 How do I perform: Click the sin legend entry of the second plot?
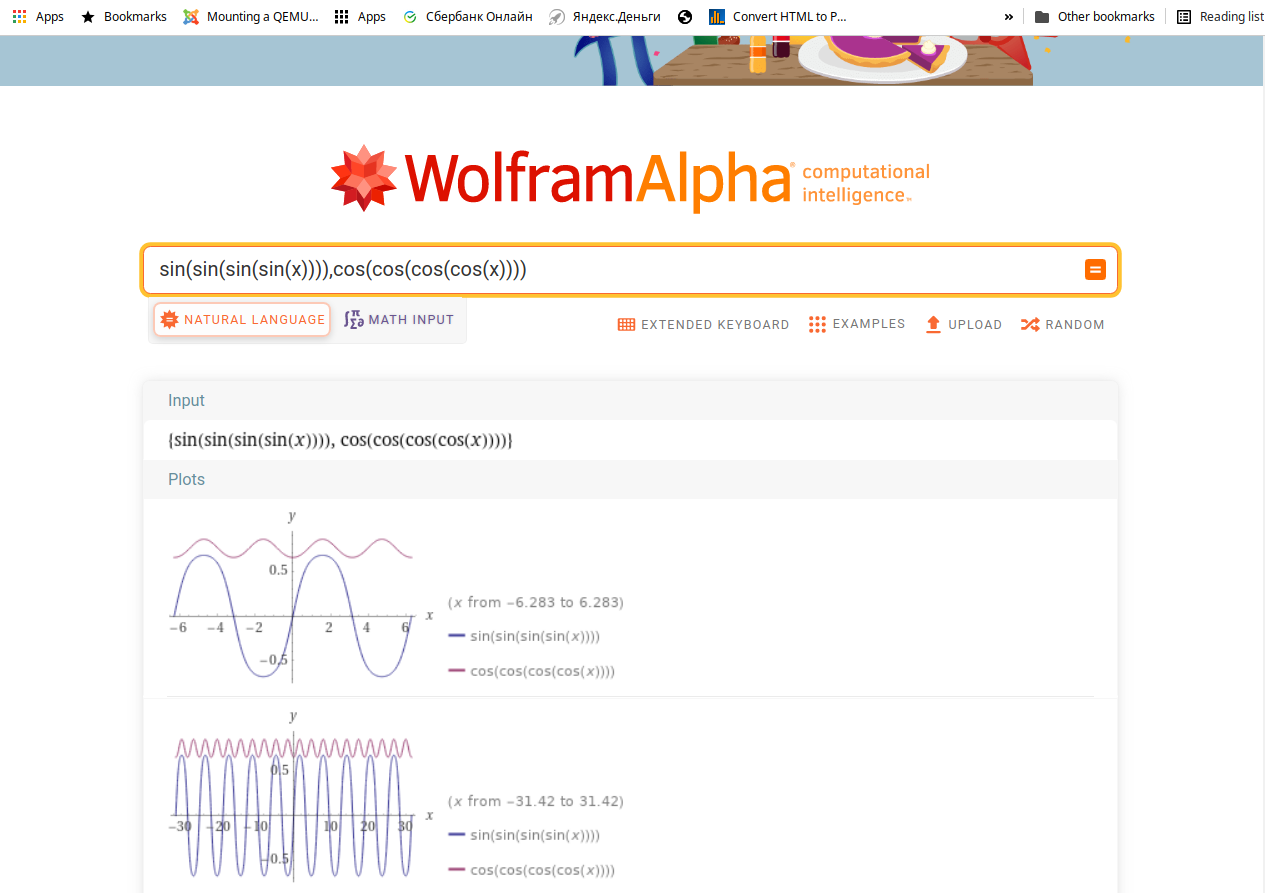525,835
